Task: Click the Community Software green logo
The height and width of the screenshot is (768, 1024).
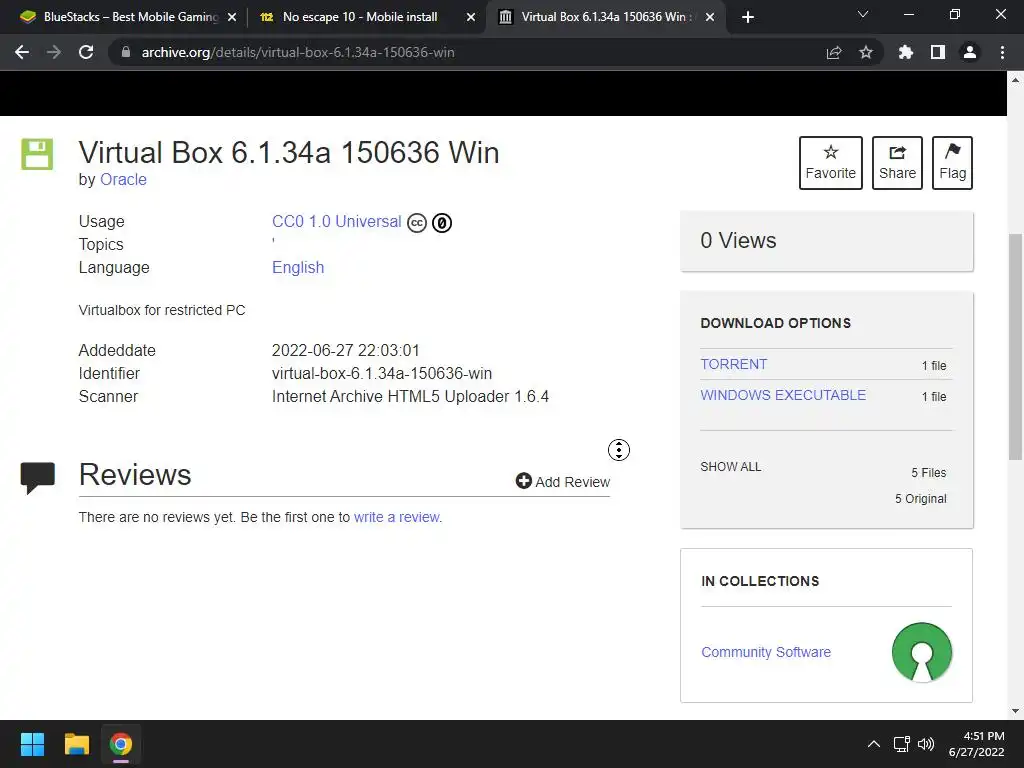Action: [922, 652]
